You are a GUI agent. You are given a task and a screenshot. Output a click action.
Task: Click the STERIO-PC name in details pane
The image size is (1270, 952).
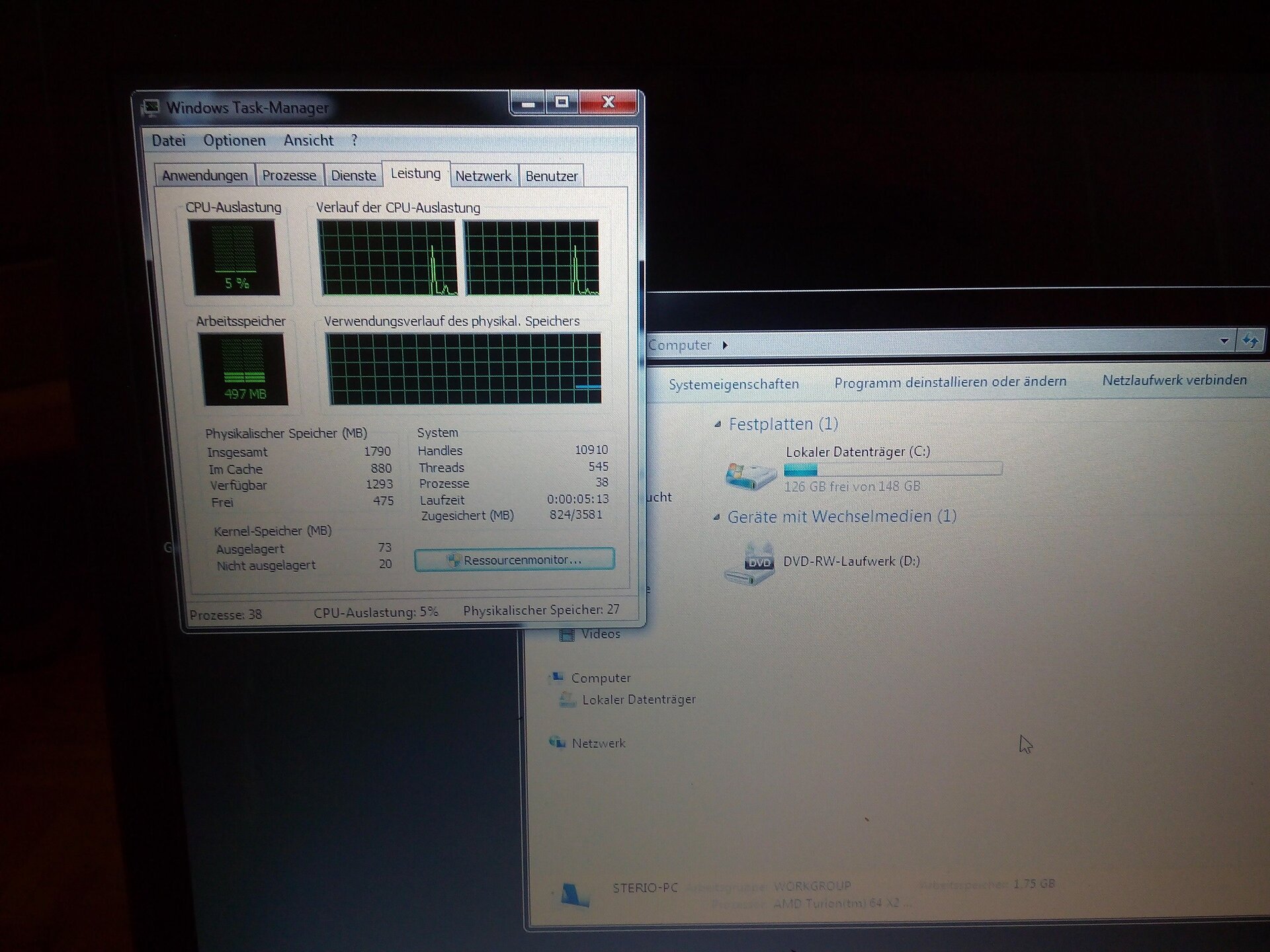point(645,887)
